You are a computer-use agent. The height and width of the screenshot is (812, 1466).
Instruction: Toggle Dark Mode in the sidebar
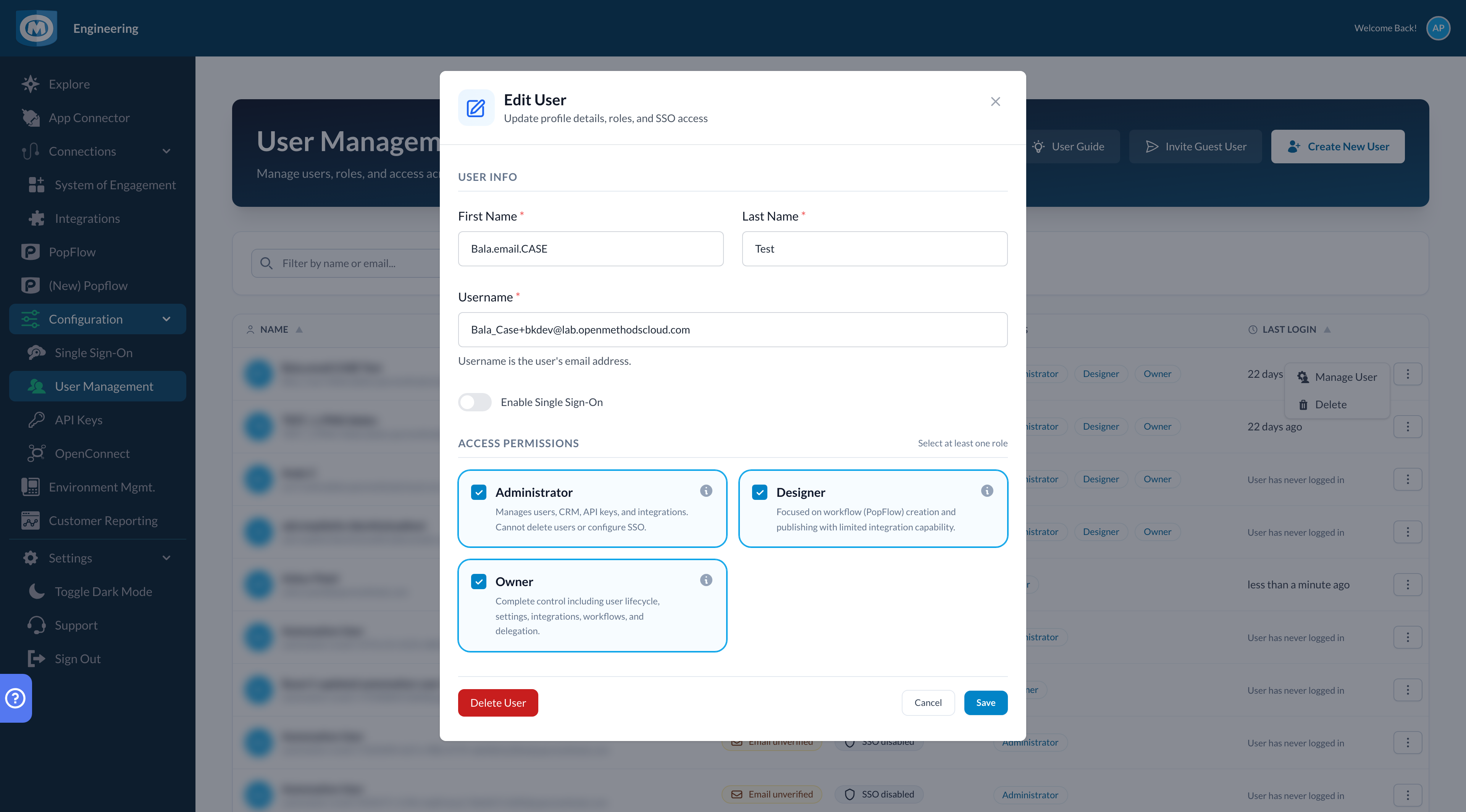coord(97,591)
